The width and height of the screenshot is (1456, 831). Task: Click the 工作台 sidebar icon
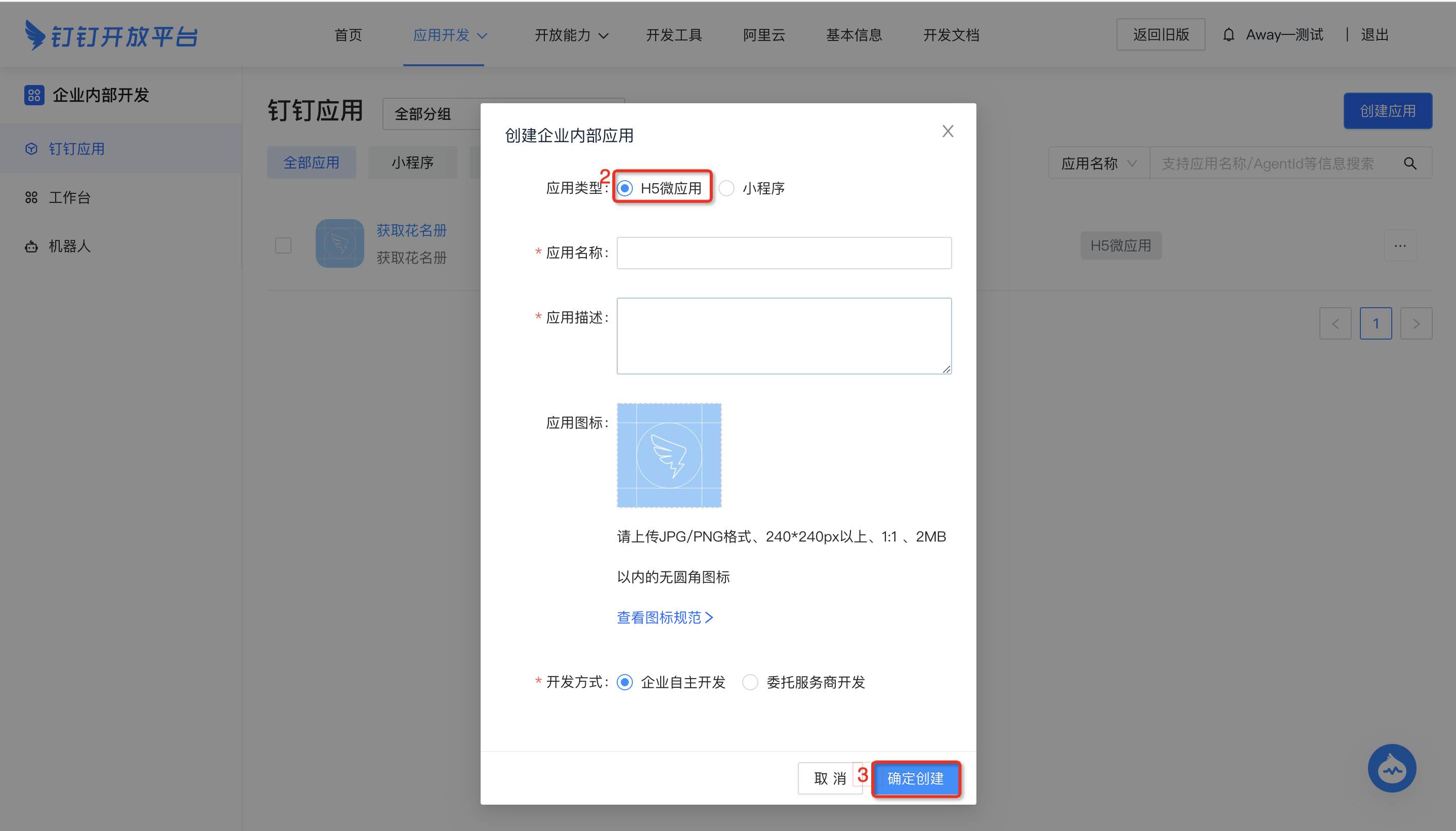click(31, 197)
